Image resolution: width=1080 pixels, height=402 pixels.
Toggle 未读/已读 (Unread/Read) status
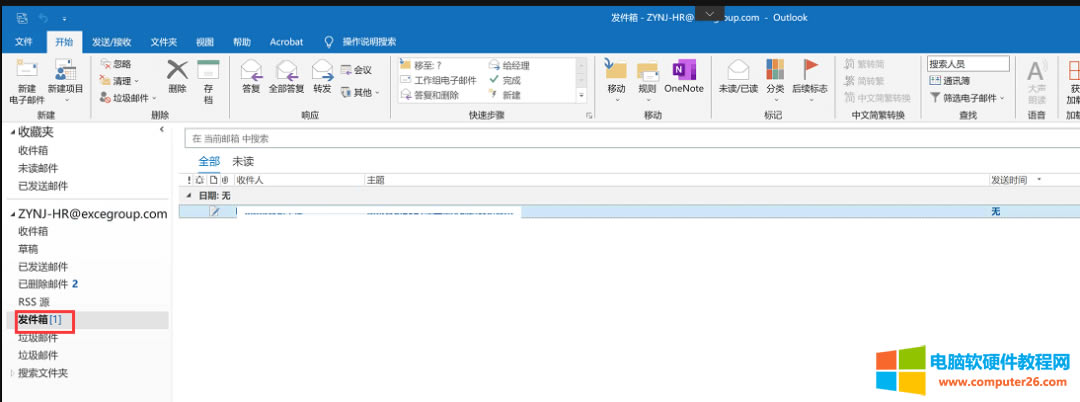point(738,75)
